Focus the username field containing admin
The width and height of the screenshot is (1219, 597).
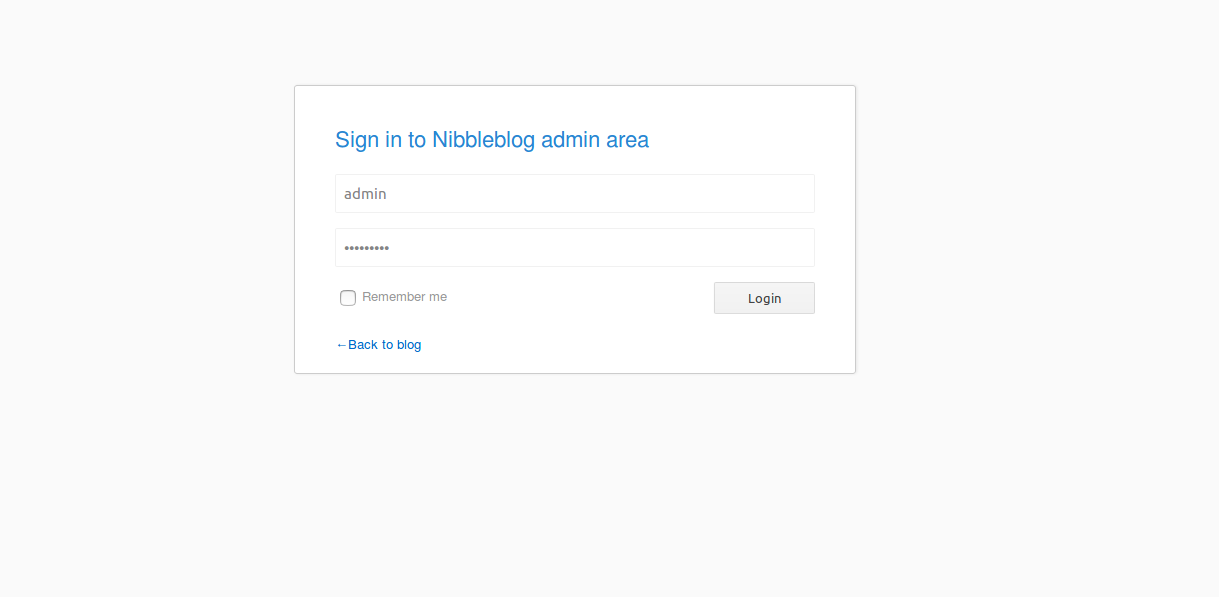[575, 193]
